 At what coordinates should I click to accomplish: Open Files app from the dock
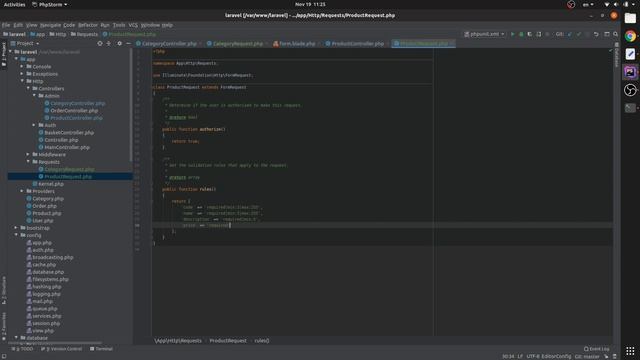[630, 18]
